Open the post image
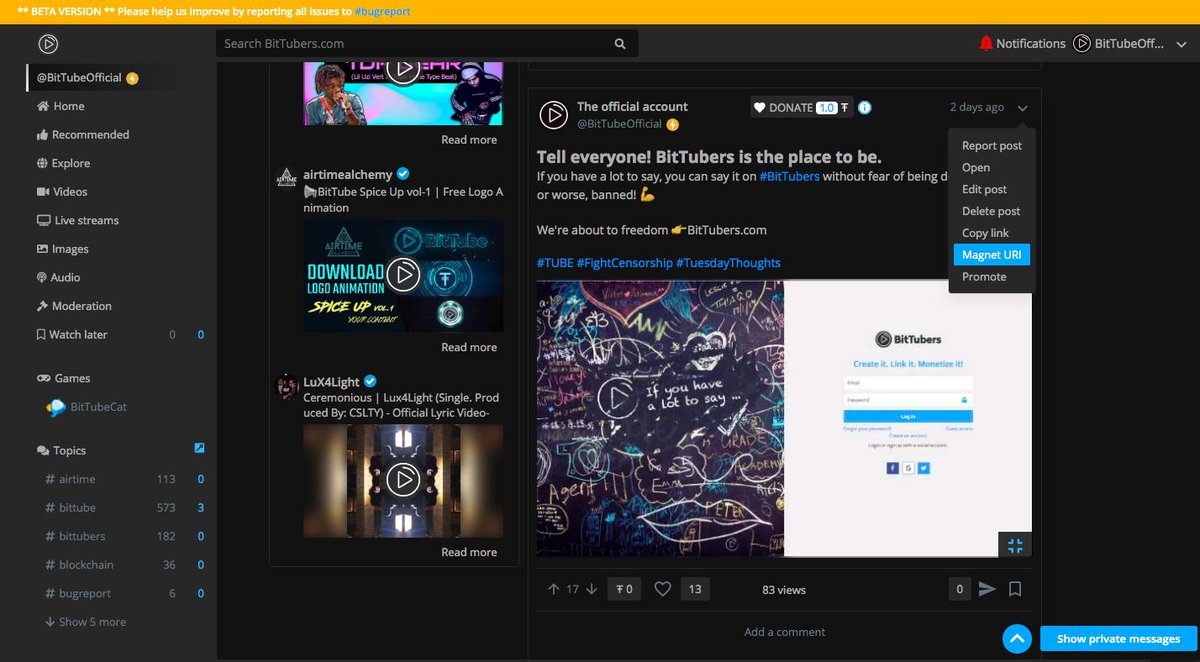Viewport: 1200px width, 662px height. point(784,418)
